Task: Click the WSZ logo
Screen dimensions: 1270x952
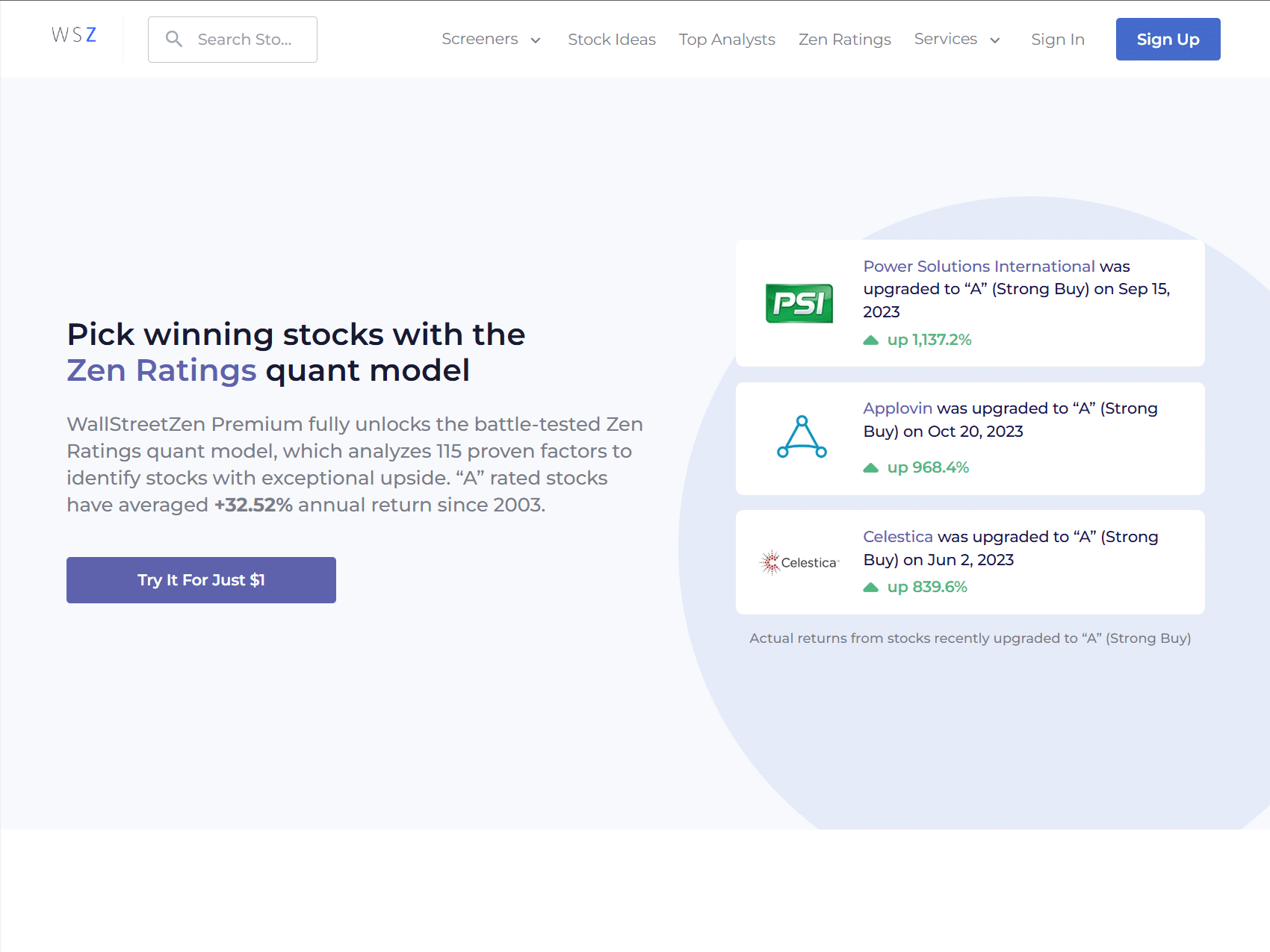Action: (x=73, y=34)
